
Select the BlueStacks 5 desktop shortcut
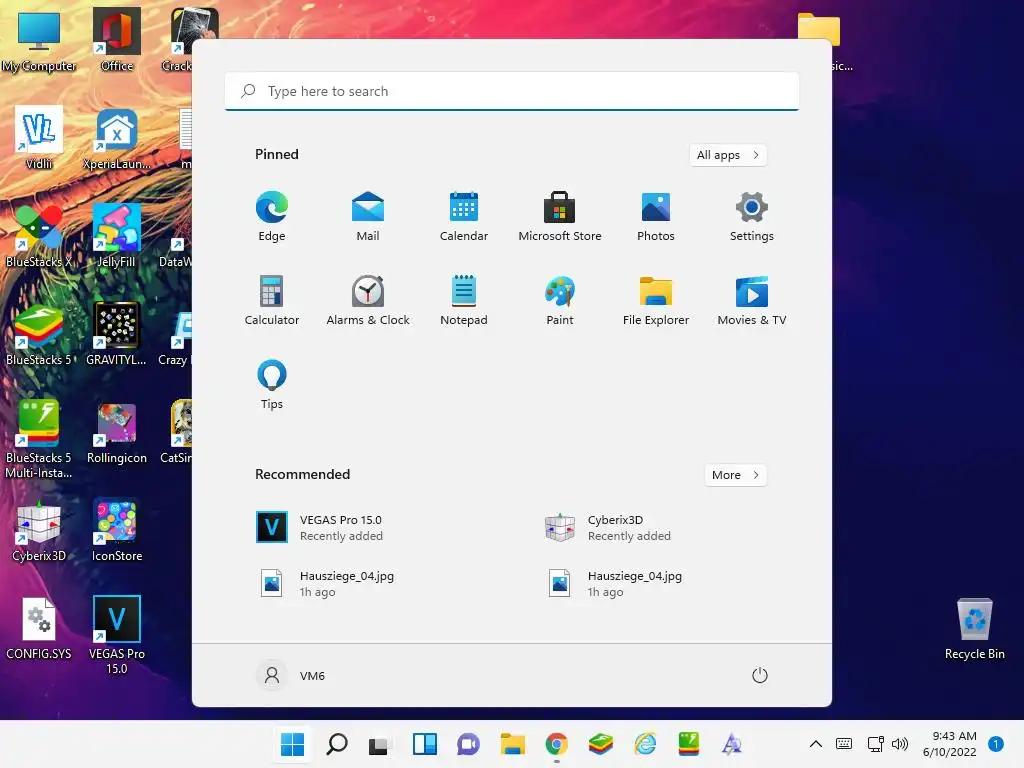[x=39, y=334]
